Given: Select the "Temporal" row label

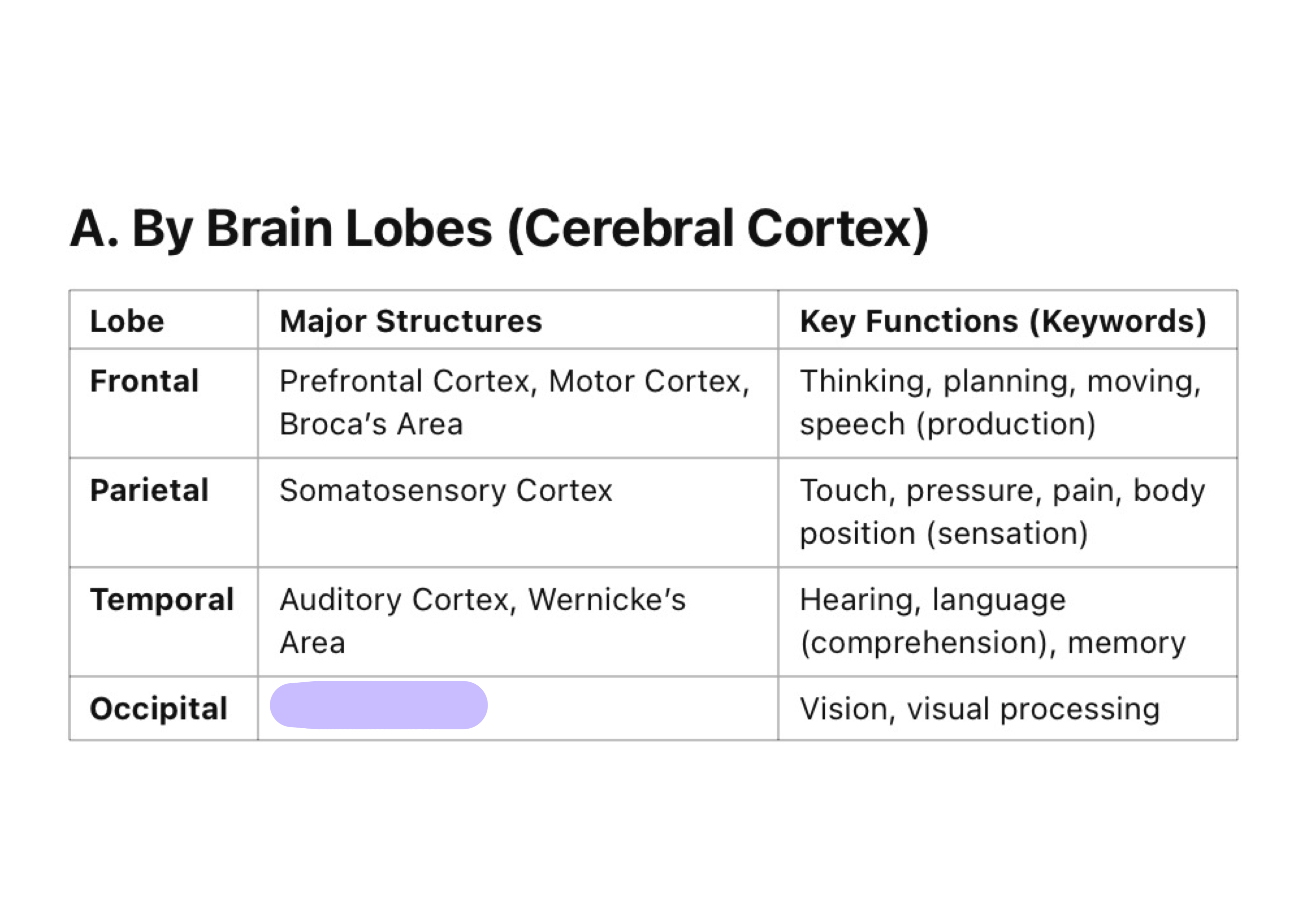Looking at the screenshot, I should point(162,599).
